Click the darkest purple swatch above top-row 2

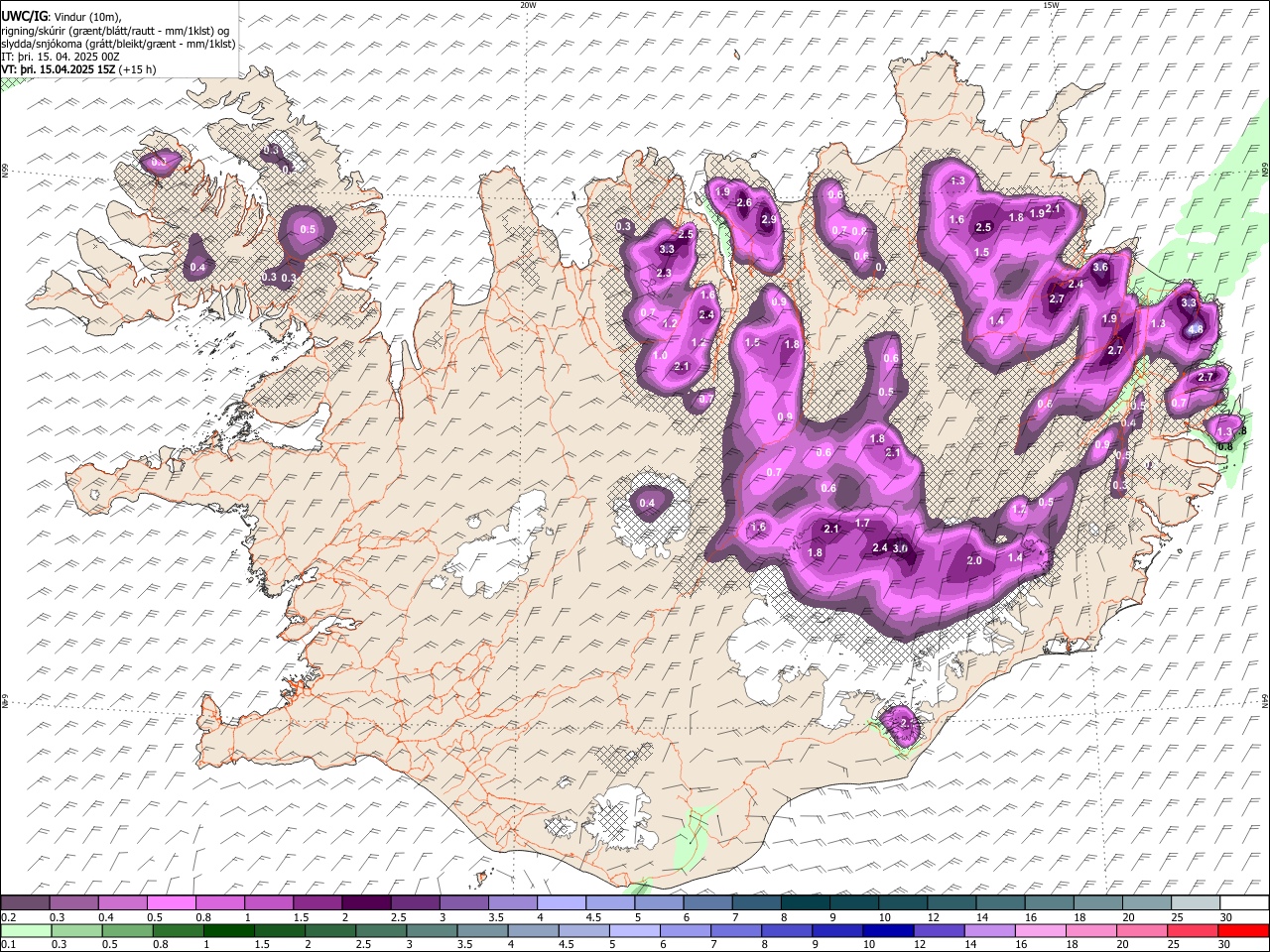(366, 903)
